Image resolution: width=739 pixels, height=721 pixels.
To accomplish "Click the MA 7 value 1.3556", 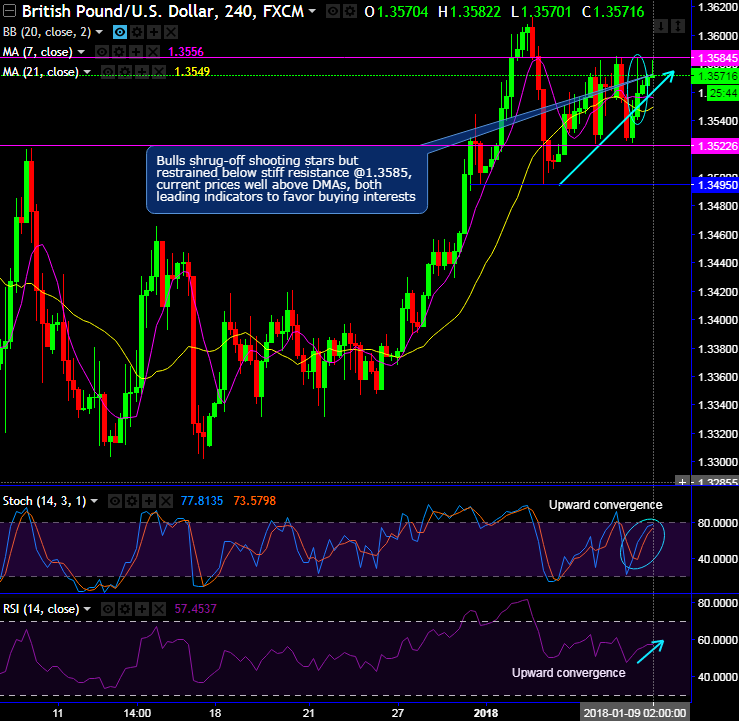I will (x=186, y=52).
